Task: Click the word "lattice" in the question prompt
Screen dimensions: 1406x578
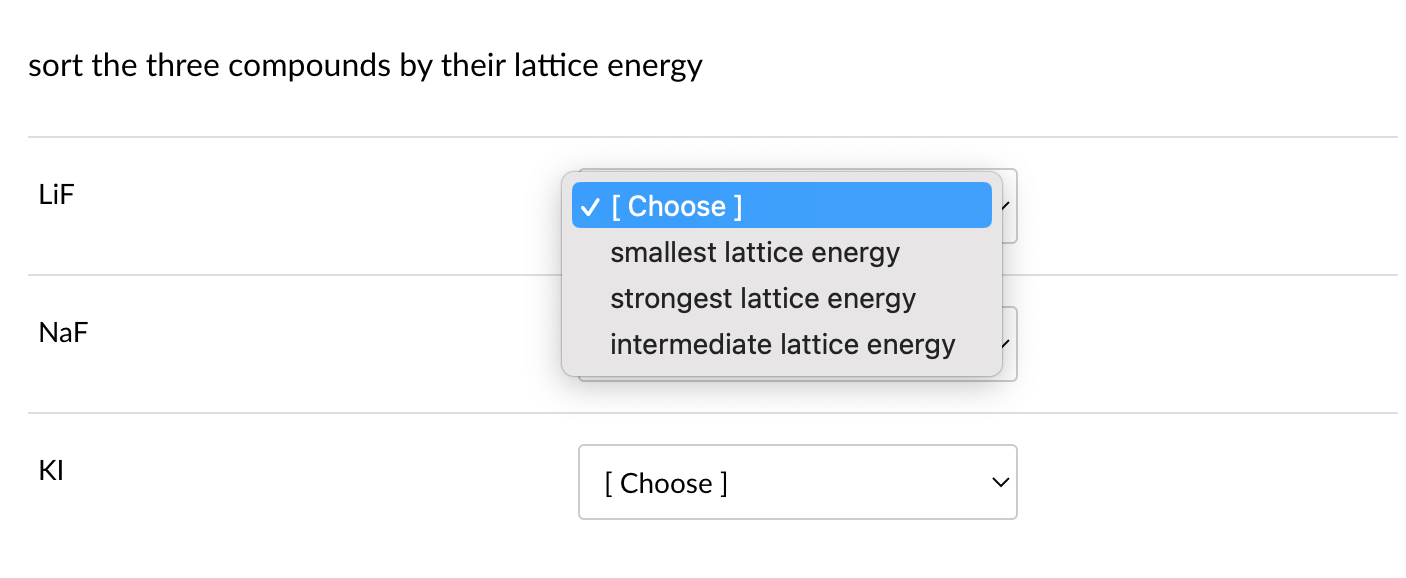Action: 556,67
